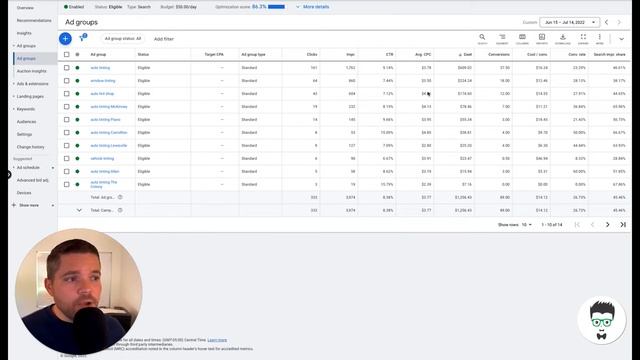The height and width of the screenshot is (360, 640).
Task: Open Overview in sidebar
Action: [x=25, y=8]
